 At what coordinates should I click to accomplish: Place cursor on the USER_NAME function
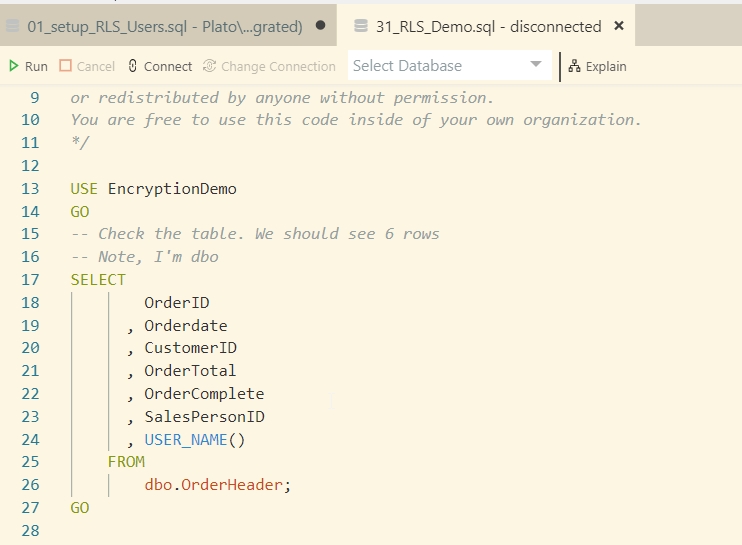click(x=185, y=440)
